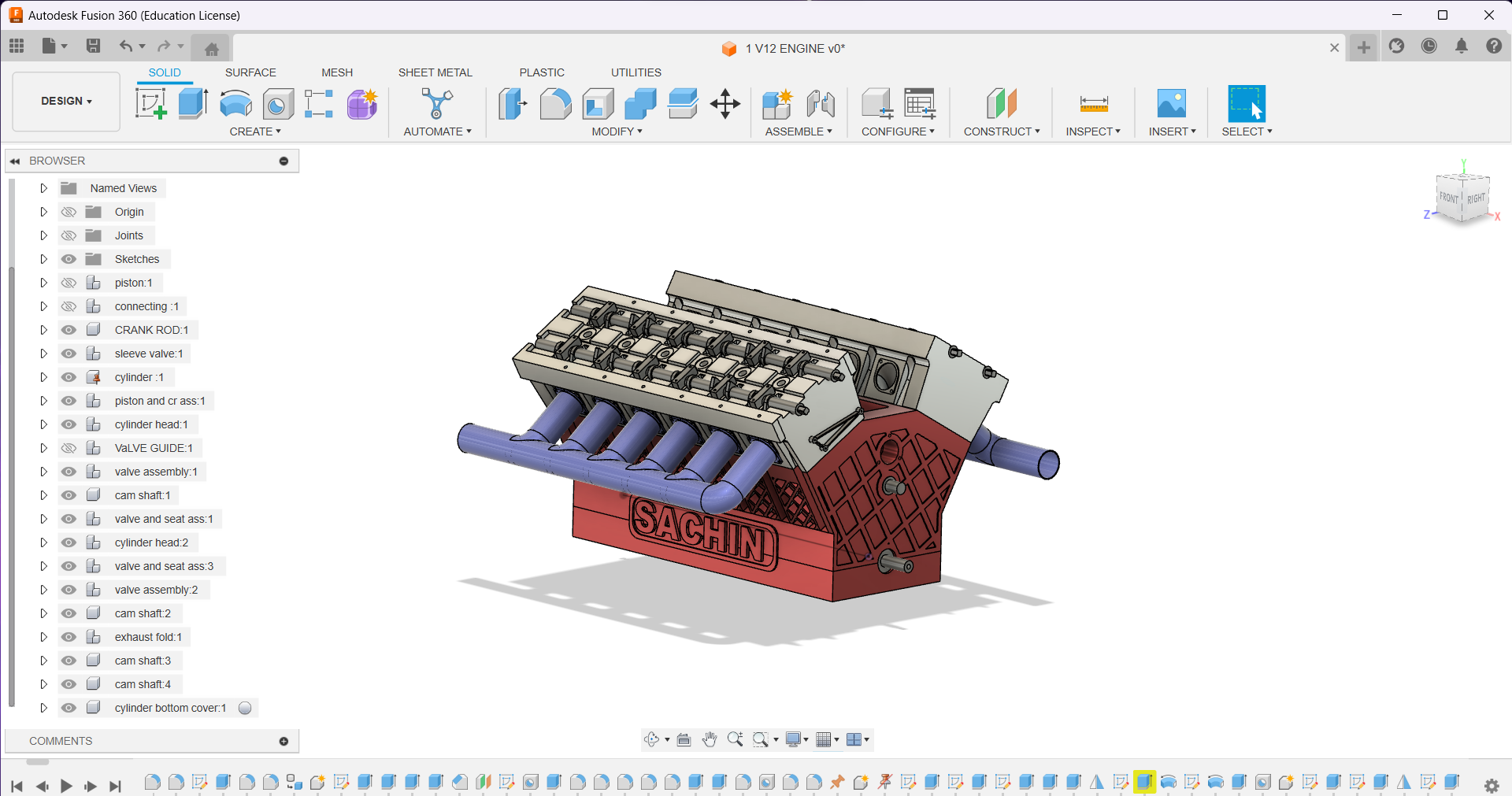Open the MODIFY menu dropdown
Image resolution: width=1512 pixels, height=796 pixels.
click(x=617, y=131)
